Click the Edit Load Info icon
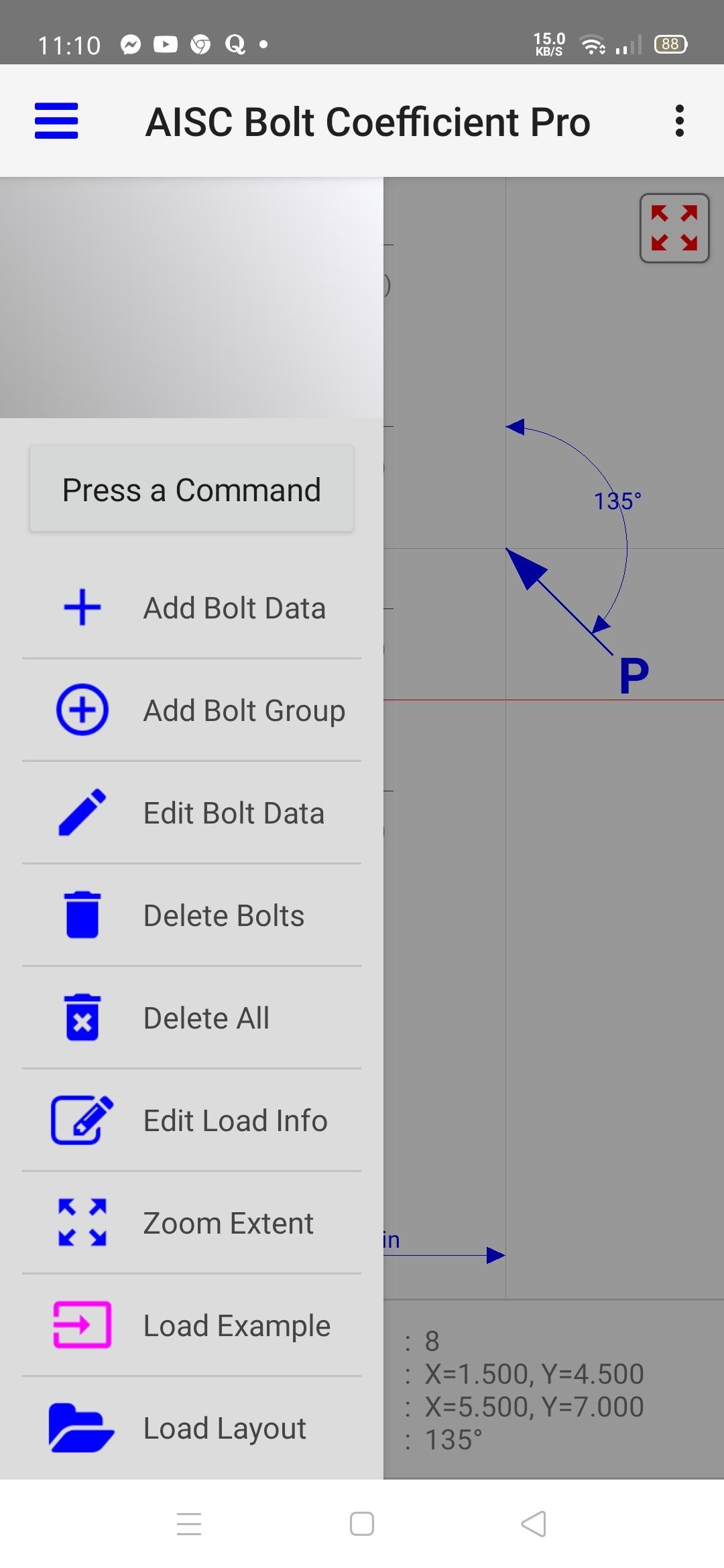Image resolution: width=724 pixels, height=1568 pixels. coord(81,1119)
